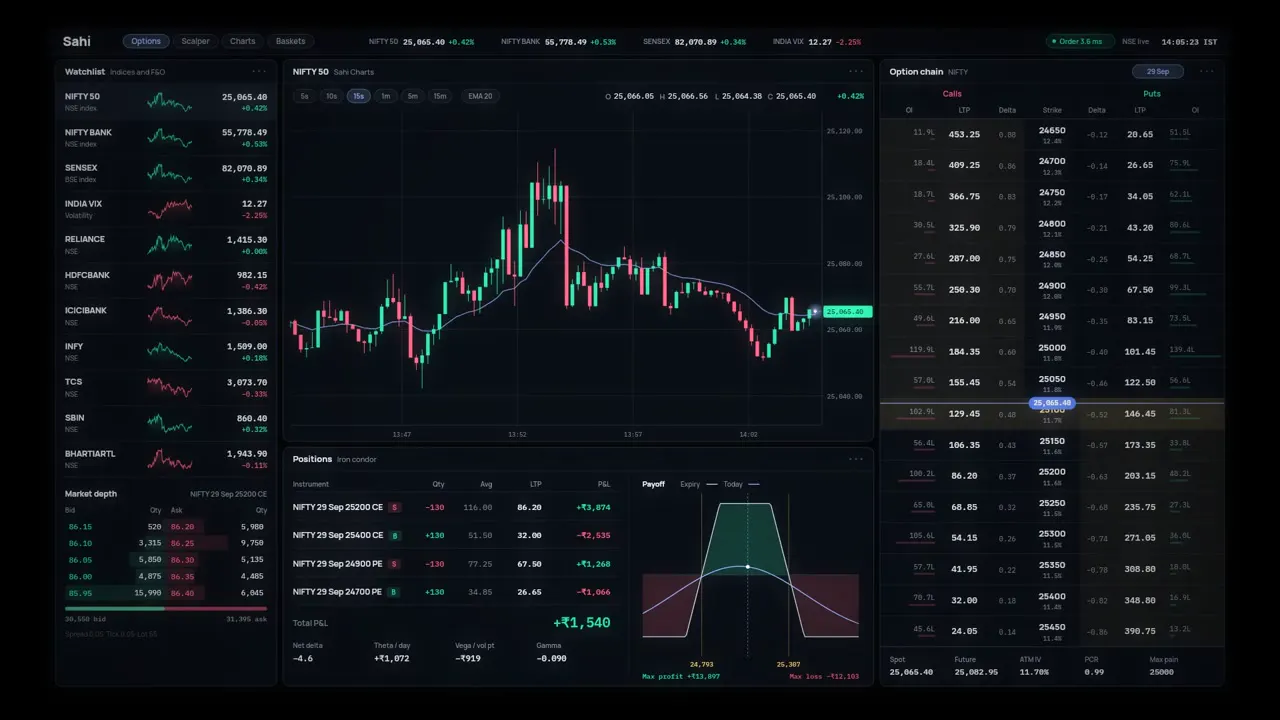Click the Calls header in the option chain
The height and width of the screenshot is (720, 1280).
952,94
